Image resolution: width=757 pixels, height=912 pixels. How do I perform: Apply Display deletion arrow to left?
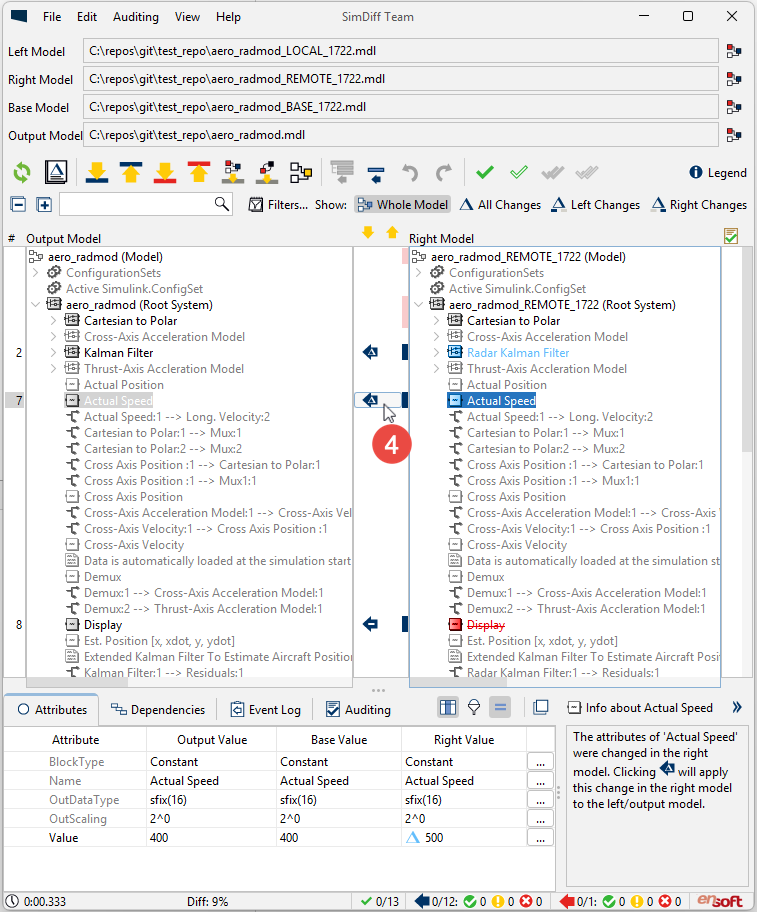pos(370,624)
